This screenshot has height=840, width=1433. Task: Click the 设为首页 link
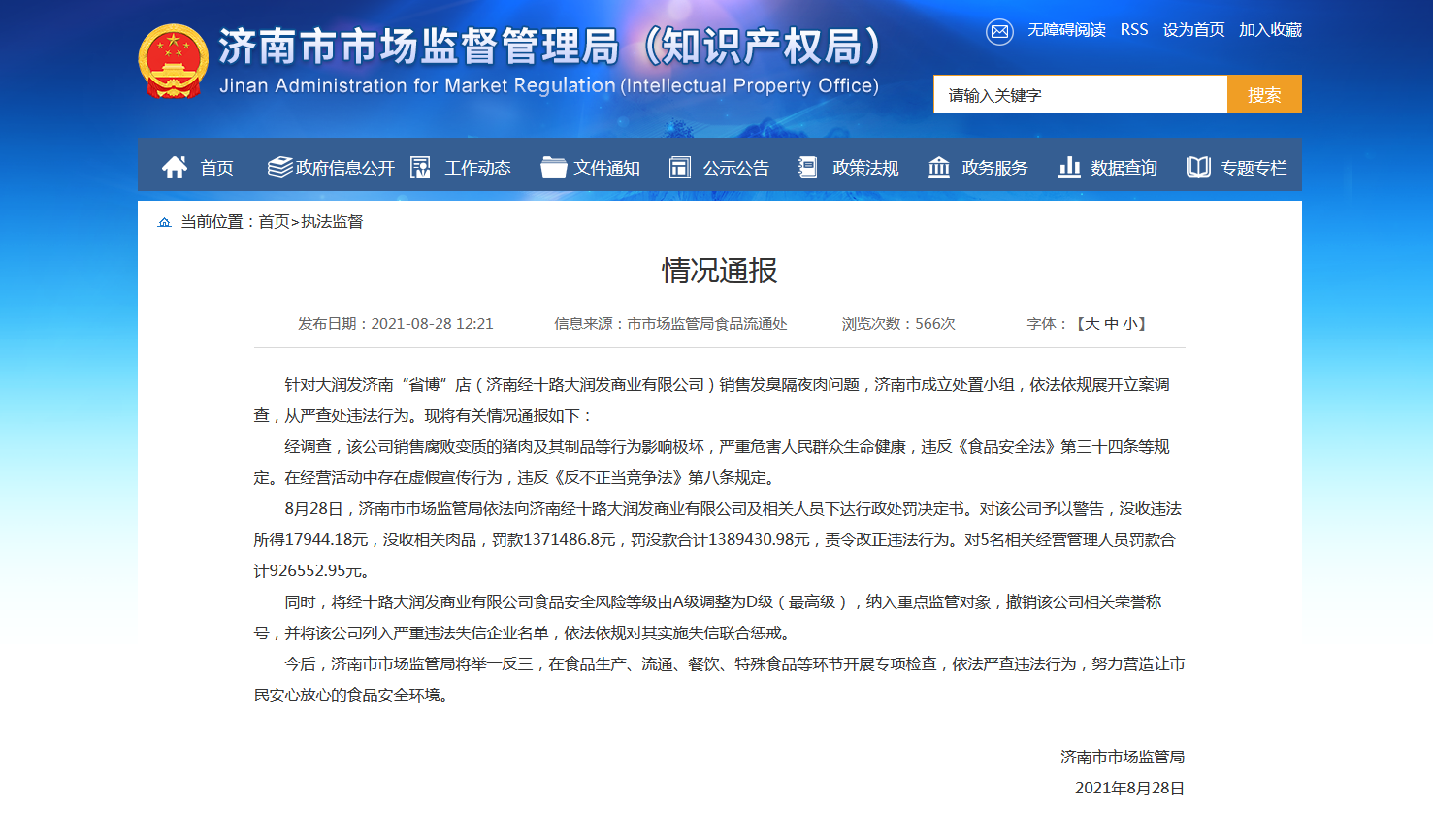[1193, 30]
